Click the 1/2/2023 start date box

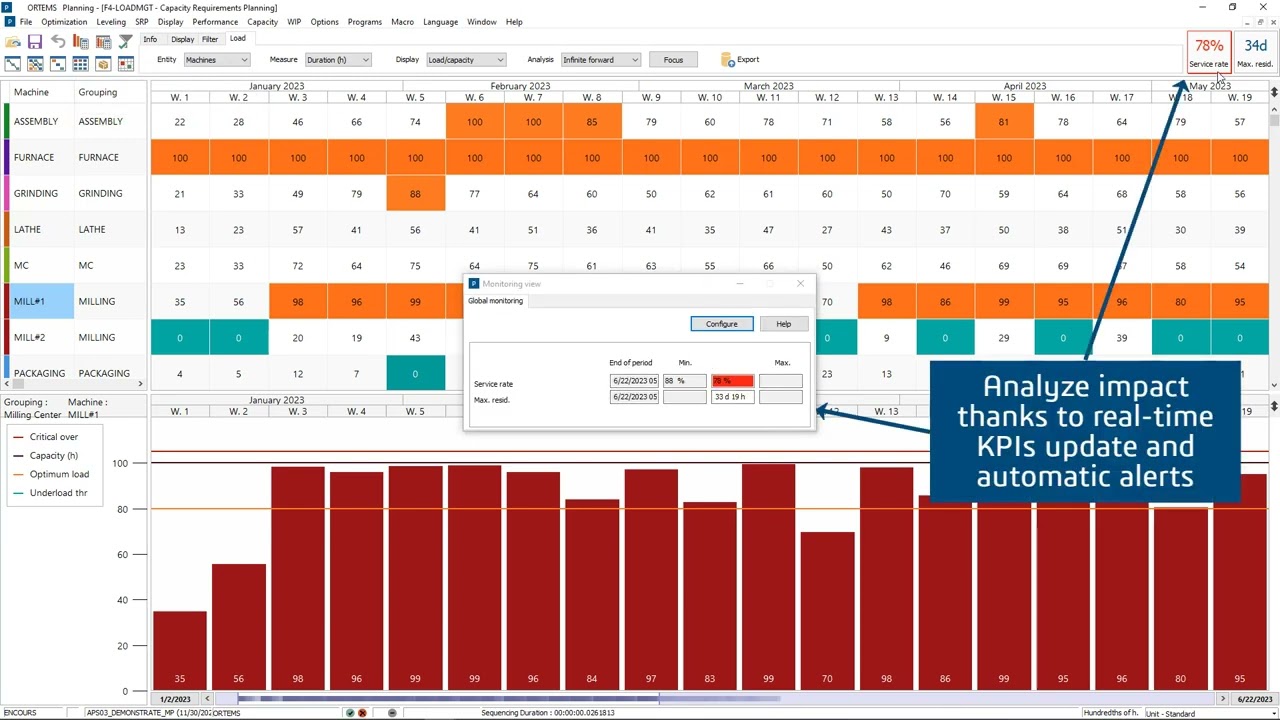click(176, 699)
